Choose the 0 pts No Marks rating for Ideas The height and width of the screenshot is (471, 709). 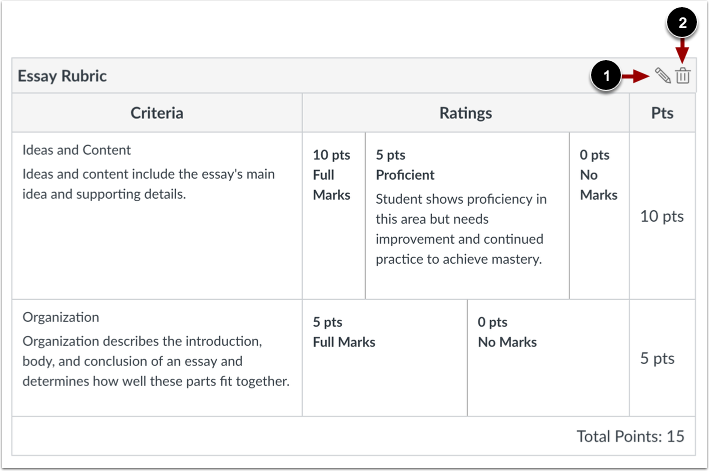click(599, 216)
